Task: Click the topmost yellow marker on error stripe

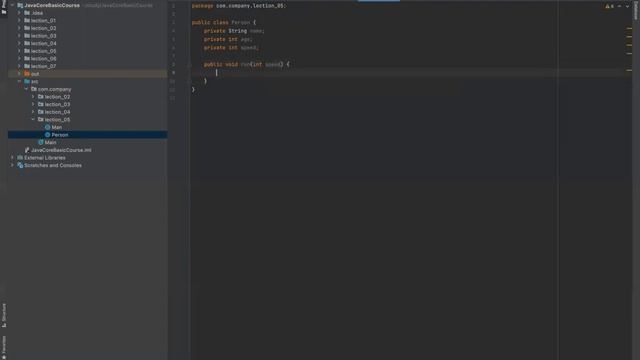Action: 629,28
